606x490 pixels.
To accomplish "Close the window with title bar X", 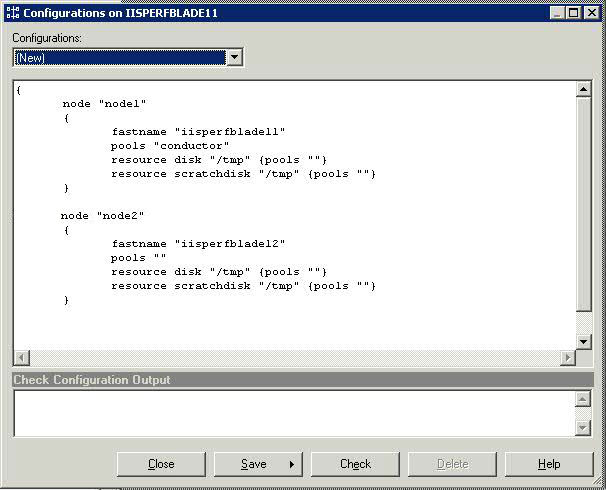I will coord(592,13).
